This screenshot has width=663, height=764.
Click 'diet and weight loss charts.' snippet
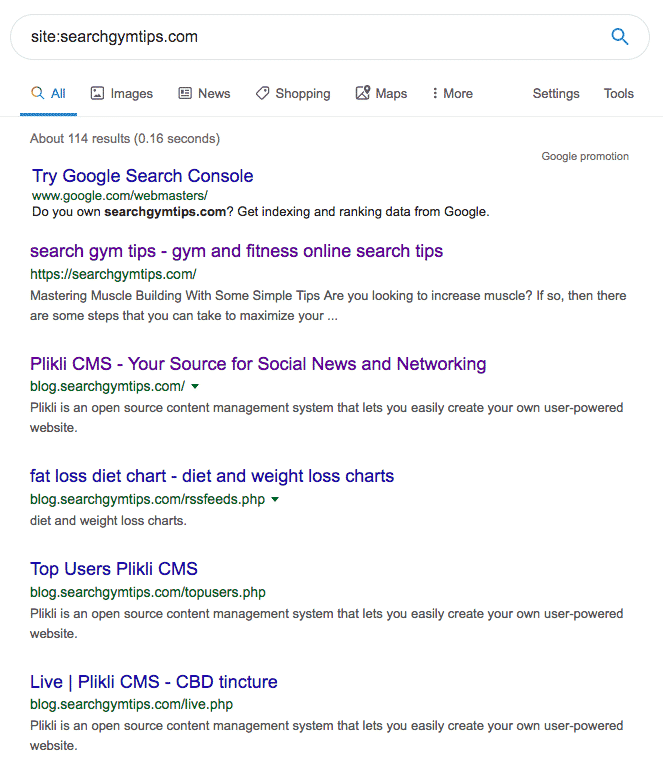pos(109,521)
